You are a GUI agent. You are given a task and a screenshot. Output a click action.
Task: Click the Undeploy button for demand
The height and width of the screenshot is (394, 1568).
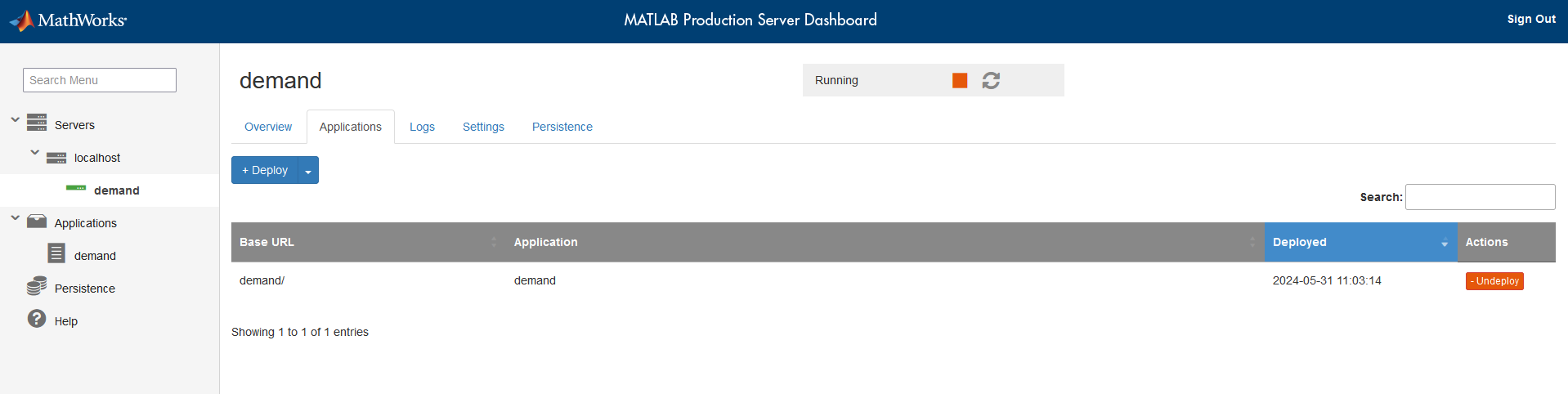pos(1494,281)
